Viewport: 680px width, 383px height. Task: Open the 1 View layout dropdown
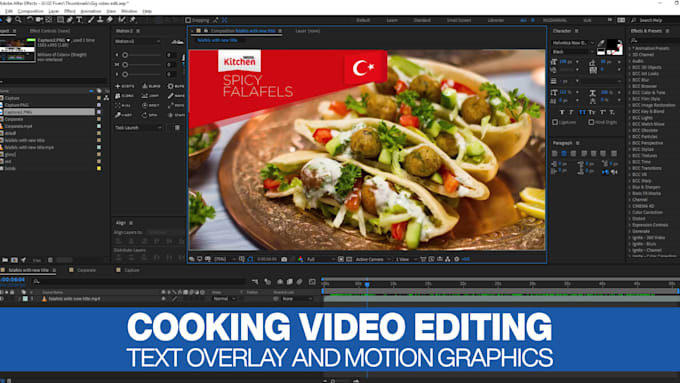coord(406,259)
